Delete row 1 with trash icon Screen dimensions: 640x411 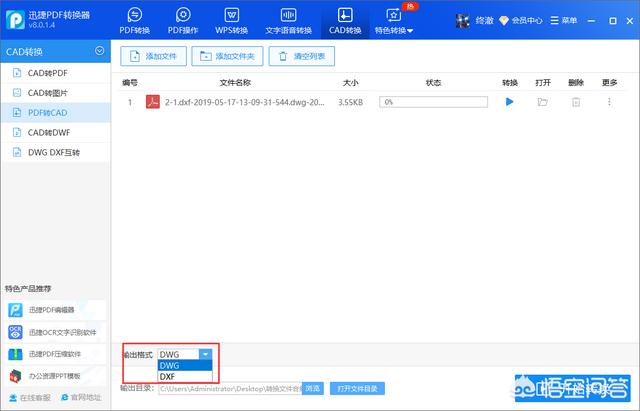[576, 102]
